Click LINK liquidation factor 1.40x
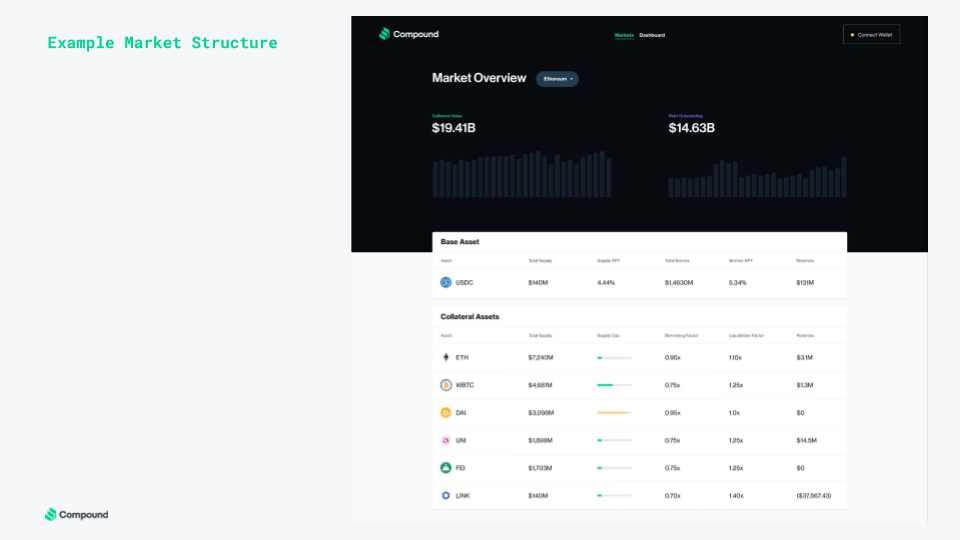 (x=736, y=496)
